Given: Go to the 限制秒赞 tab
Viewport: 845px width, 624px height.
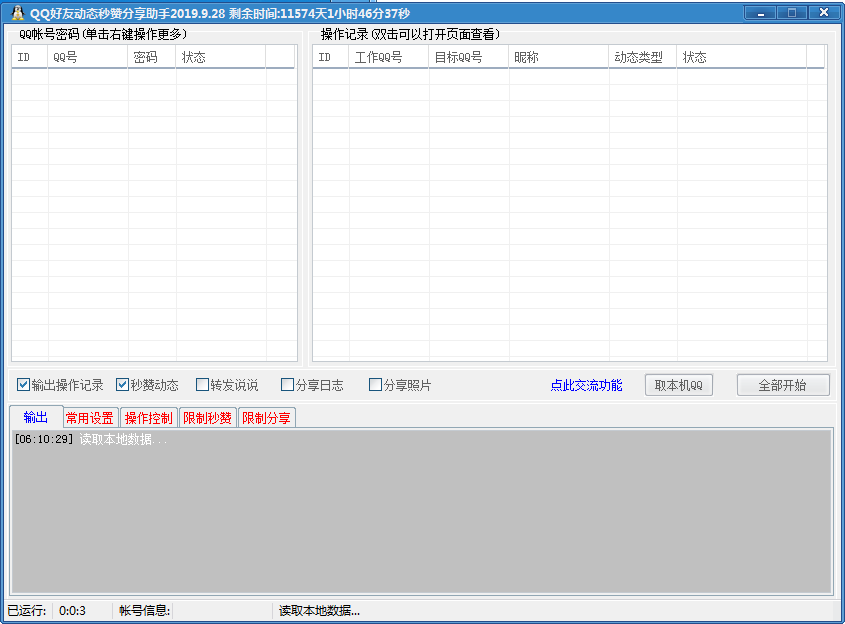Looking at the screenshot, I should (207, 418).
